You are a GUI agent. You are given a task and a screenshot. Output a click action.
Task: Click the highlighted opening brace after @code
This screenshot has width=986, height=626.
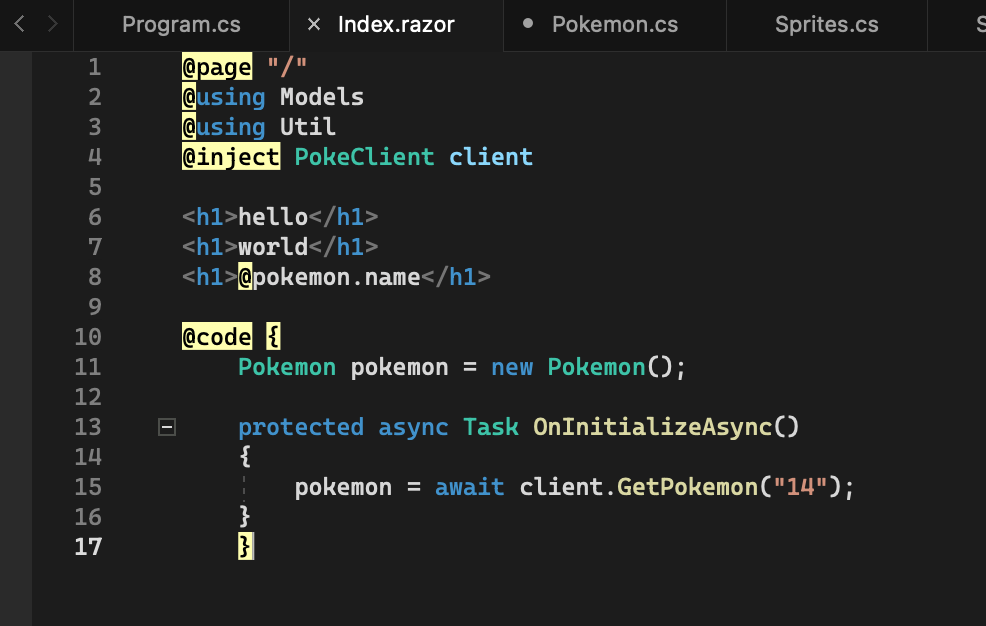coord(273,337)
